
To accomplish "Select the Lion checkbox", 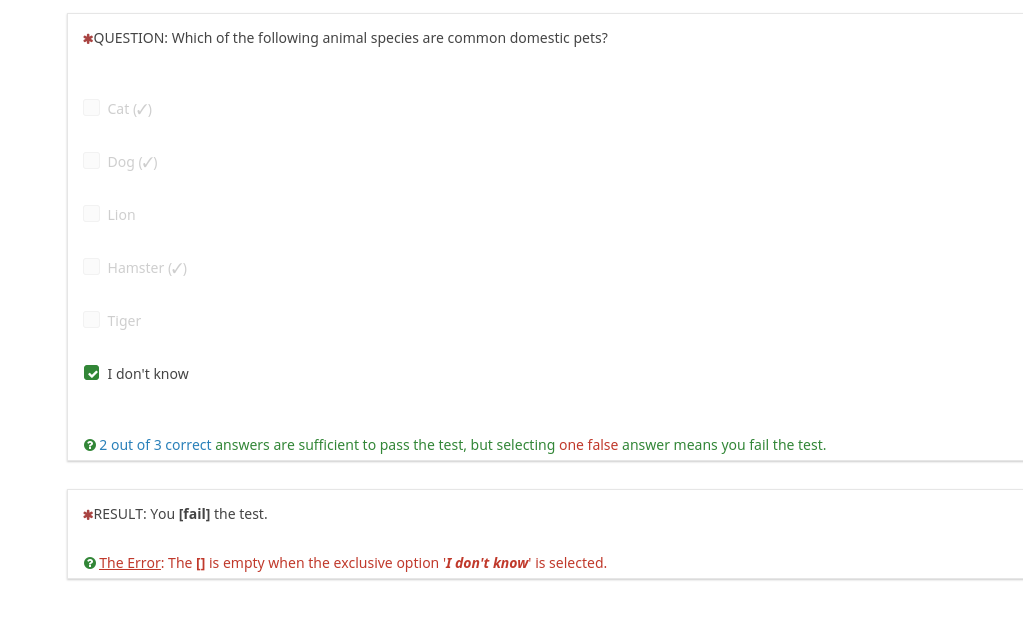I will tap(92, 214).
